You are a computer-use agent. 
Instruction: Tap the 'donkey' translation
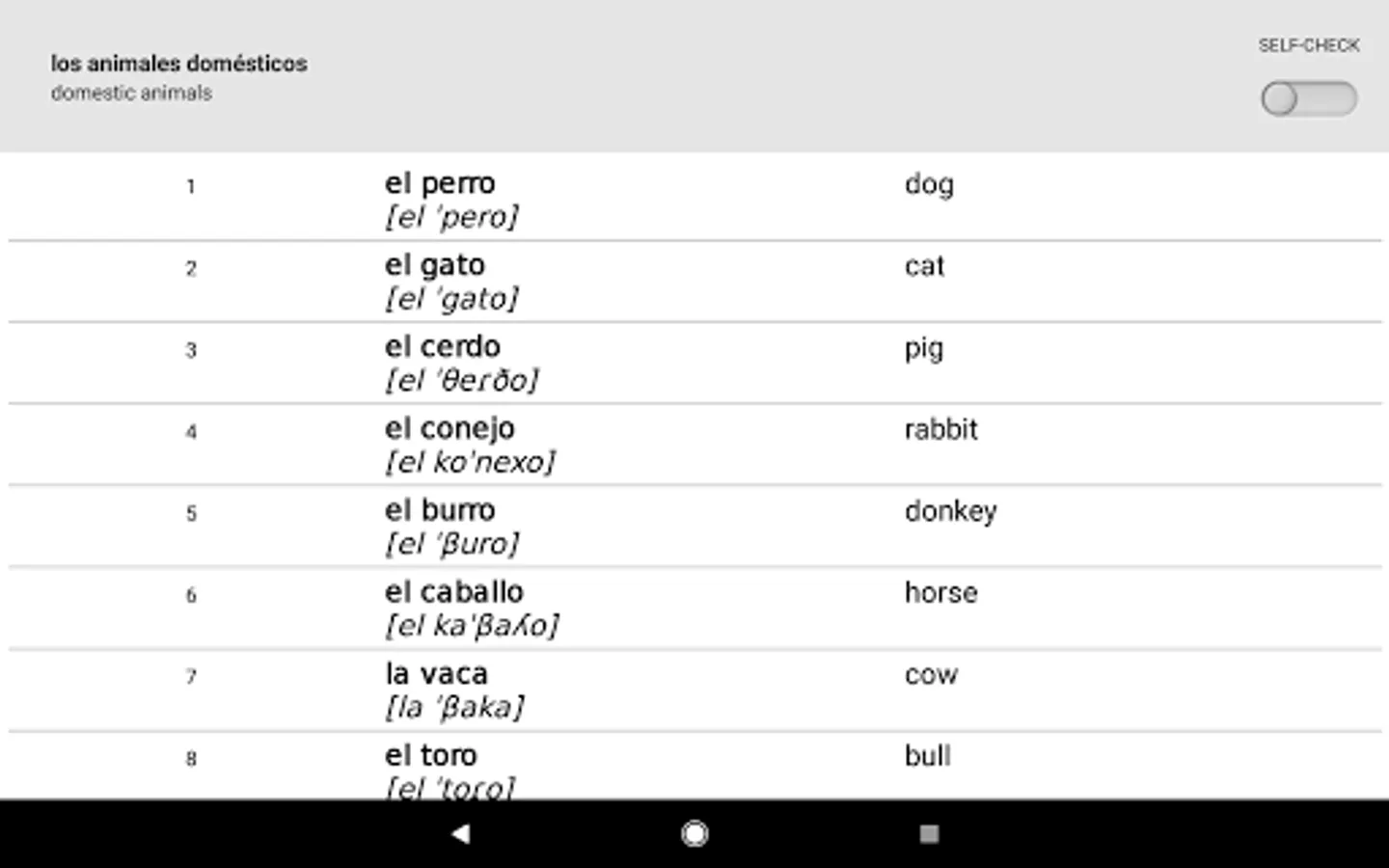click(950, 511)
